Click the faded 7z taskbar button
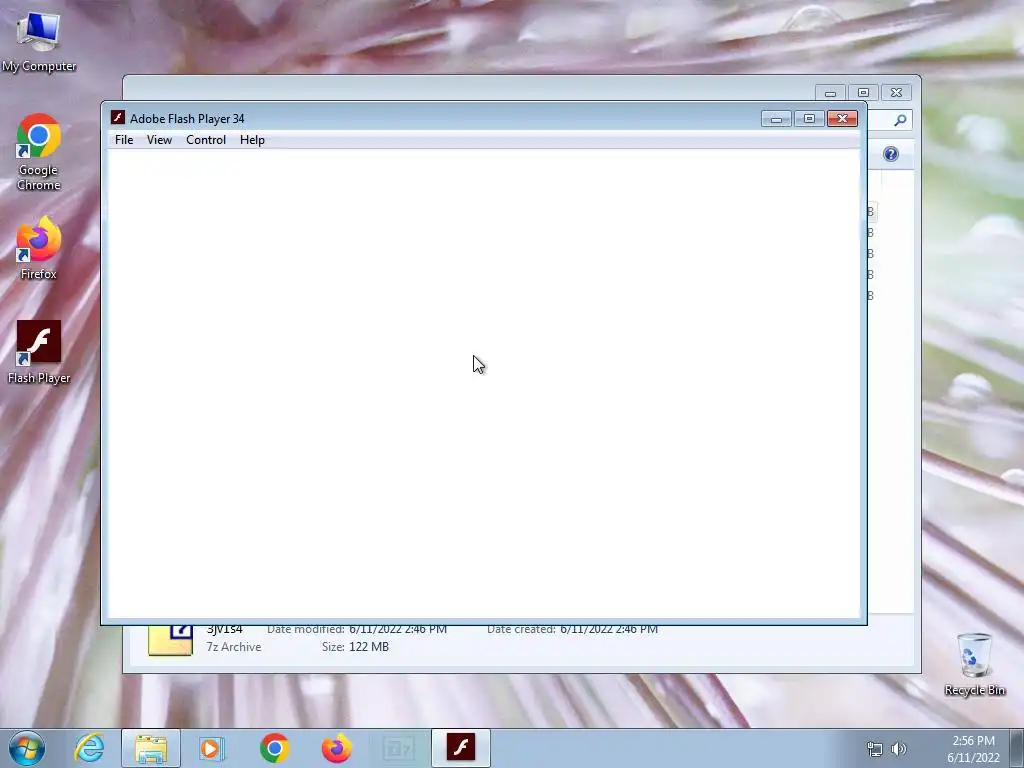This screenshot has height=768, width=1024. (x=398, y=748)
